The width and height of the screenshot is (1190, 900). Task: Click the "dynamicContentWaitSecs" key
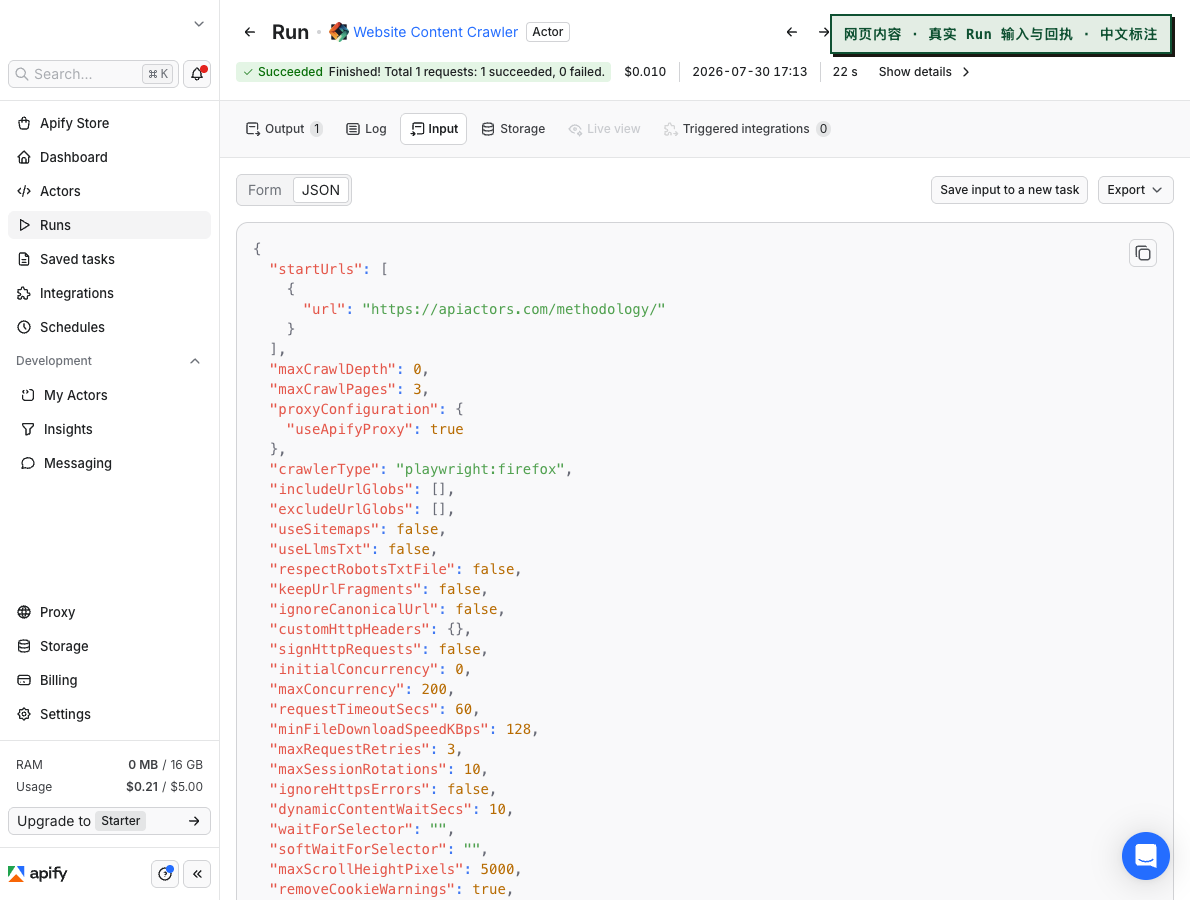(x=370, y=809)
